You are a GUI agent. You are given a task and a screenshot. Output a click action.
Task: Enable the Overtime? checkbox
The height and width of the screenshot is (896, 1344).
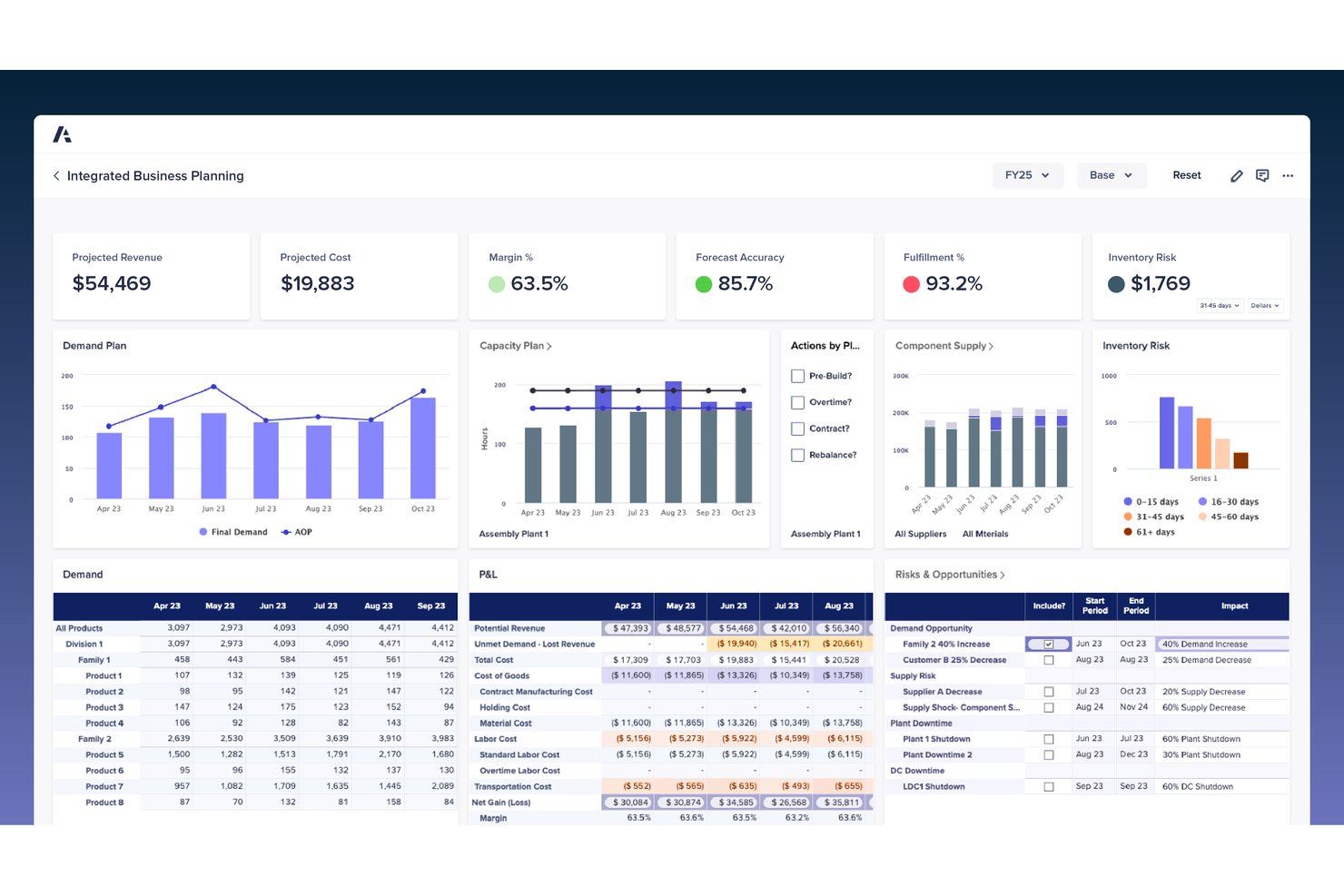(x=797, y=402)
